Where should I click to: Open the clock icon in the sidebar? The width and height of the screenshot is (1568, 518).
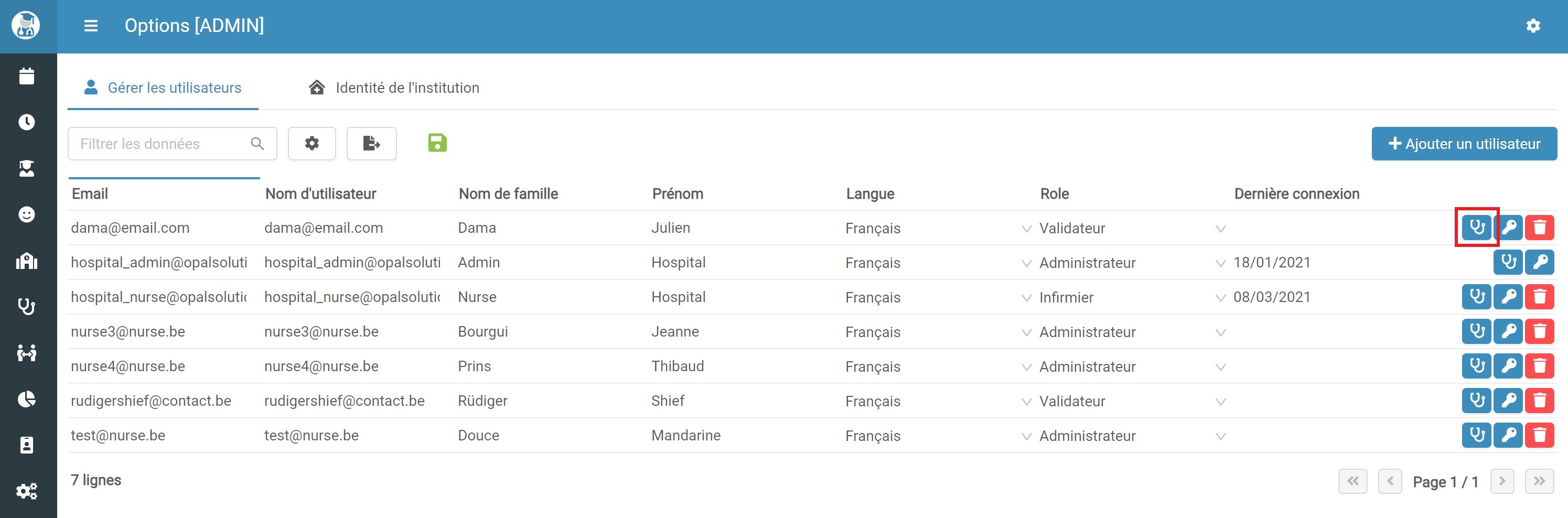pyautogui.click(x=27, y=122)
